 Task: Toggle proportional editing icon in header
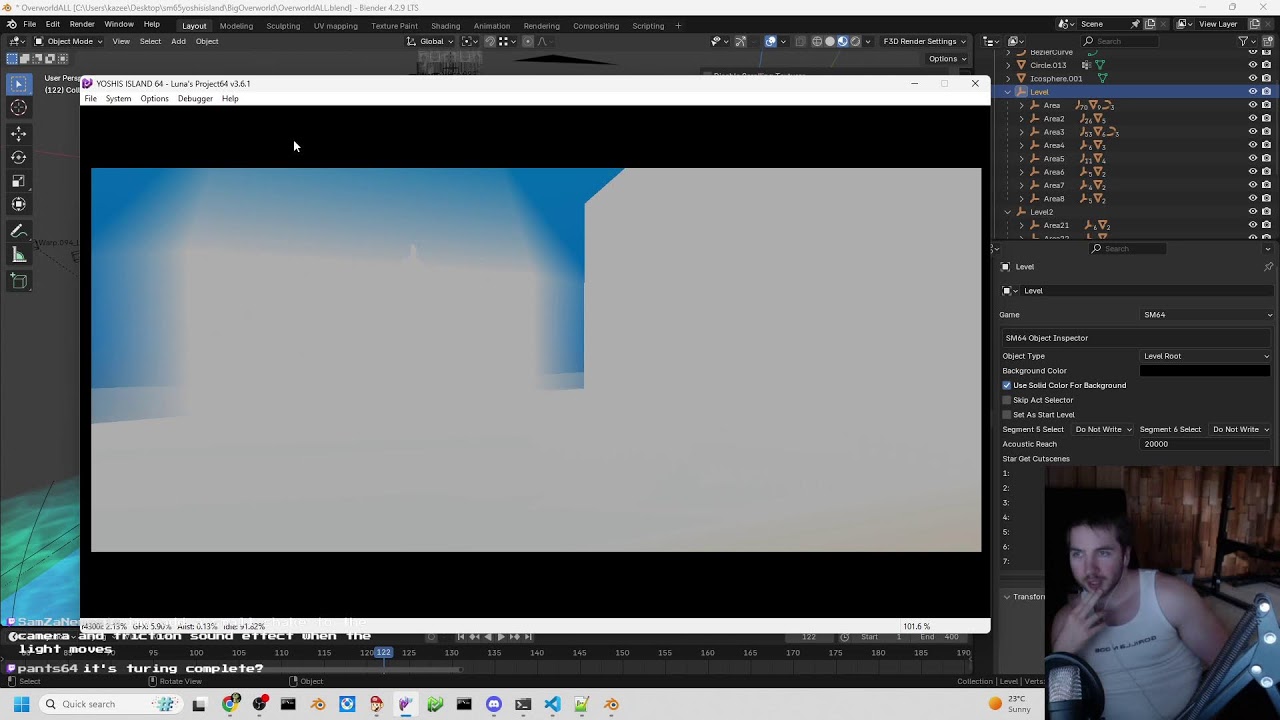(x=528, y=41)
